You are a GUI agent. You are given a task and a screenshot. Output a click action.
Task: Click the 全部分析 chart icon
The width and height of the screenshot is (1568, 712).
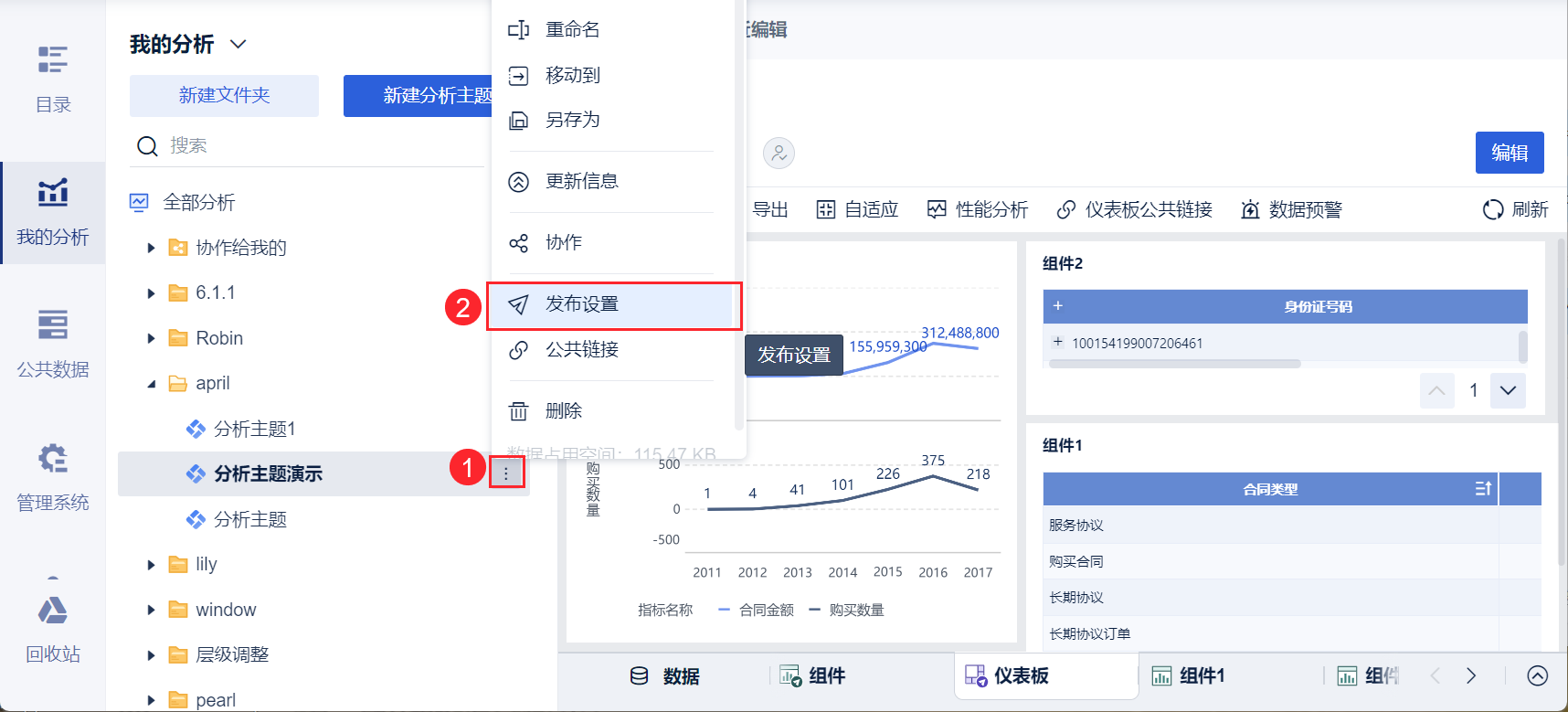click(x=139, y=202)
